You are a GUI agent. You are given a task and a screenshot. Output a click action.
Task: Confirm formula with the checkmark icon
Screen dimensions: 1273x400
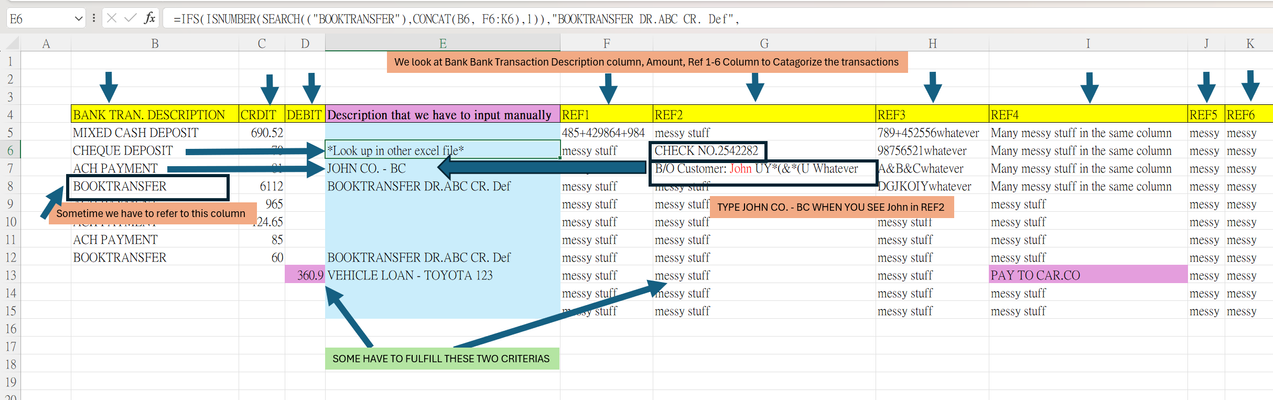pyautogui.click(x=129, y=18)
